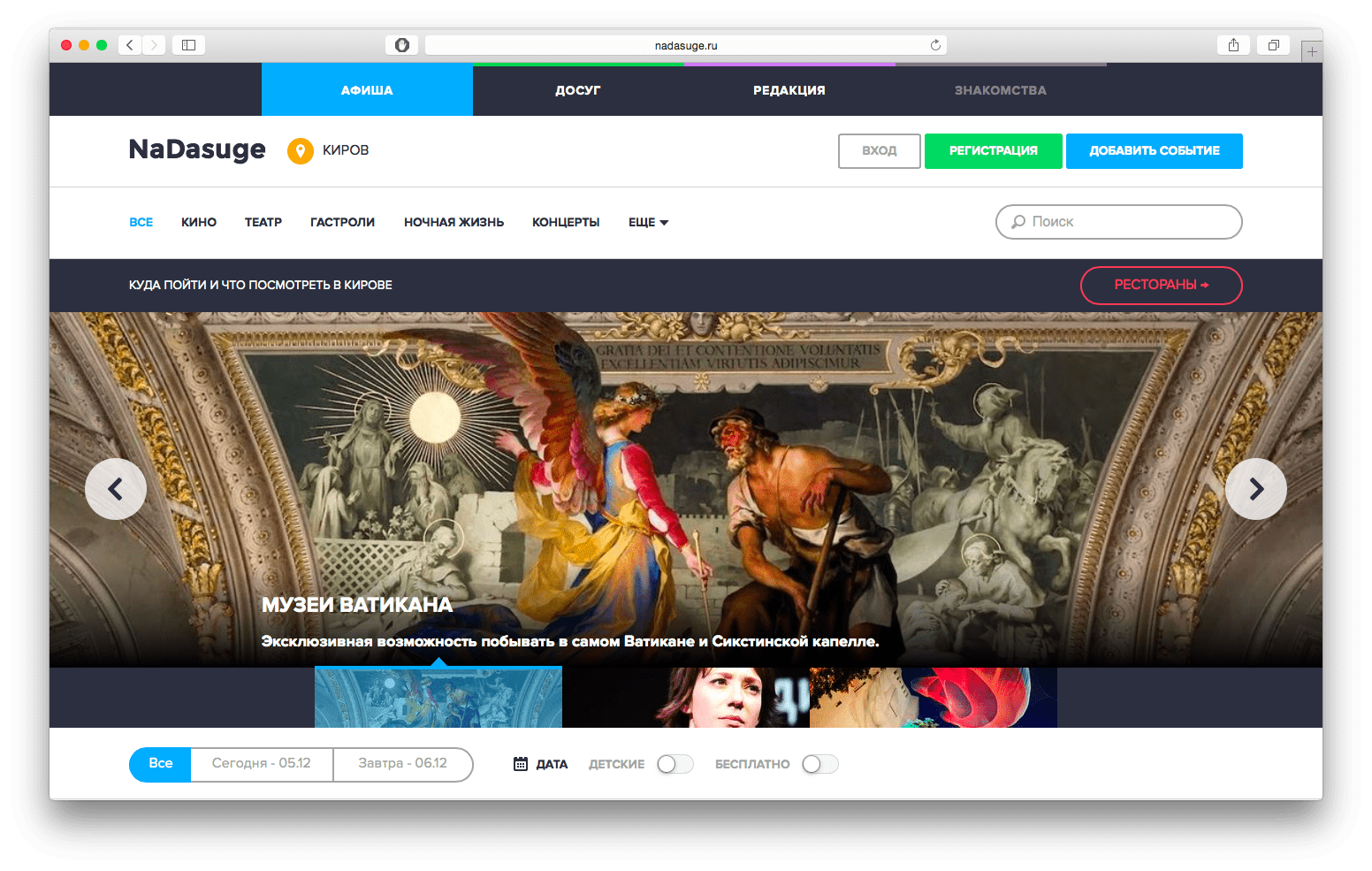Click ДОБАВИТЬ СОБЫТИЕ button

point(1155,151)
